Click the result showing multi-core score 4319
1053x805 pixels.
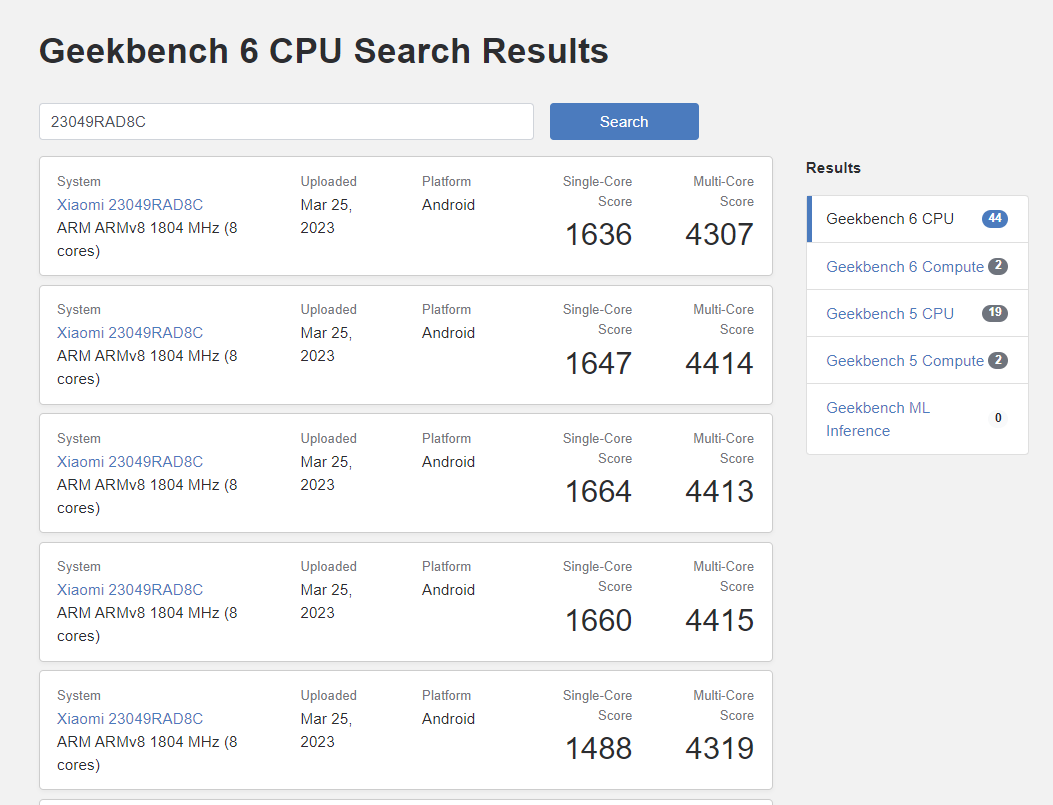(x=719, y=748)
